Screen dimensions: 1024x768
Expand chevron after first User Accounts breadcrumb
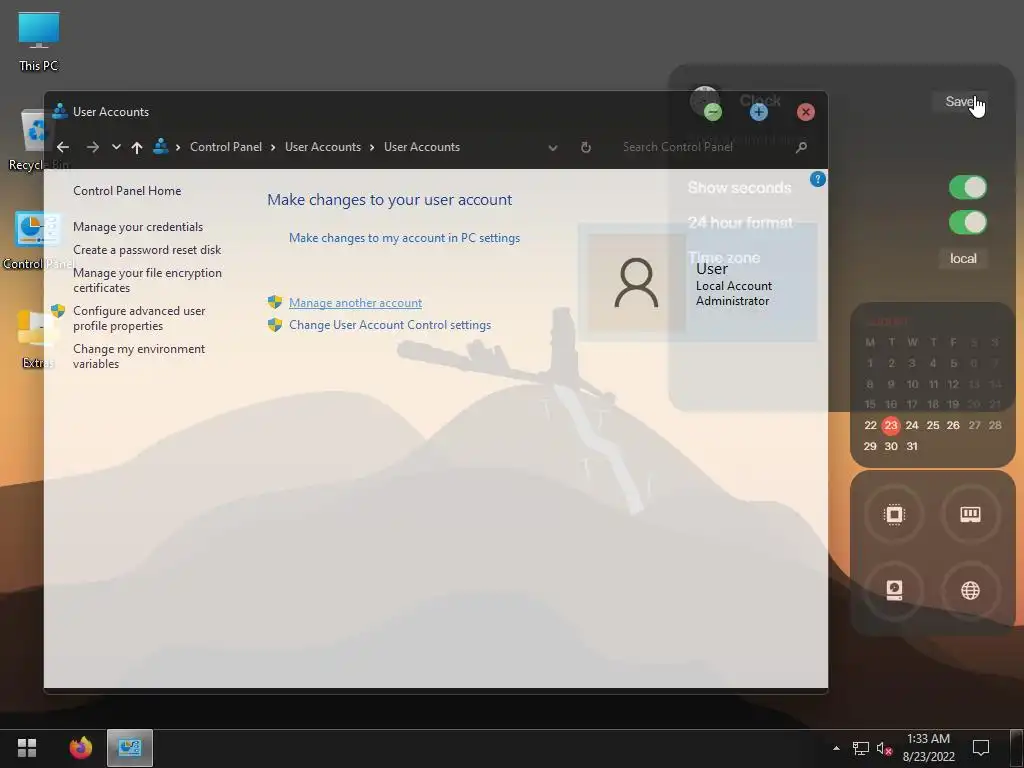point(372,148)
